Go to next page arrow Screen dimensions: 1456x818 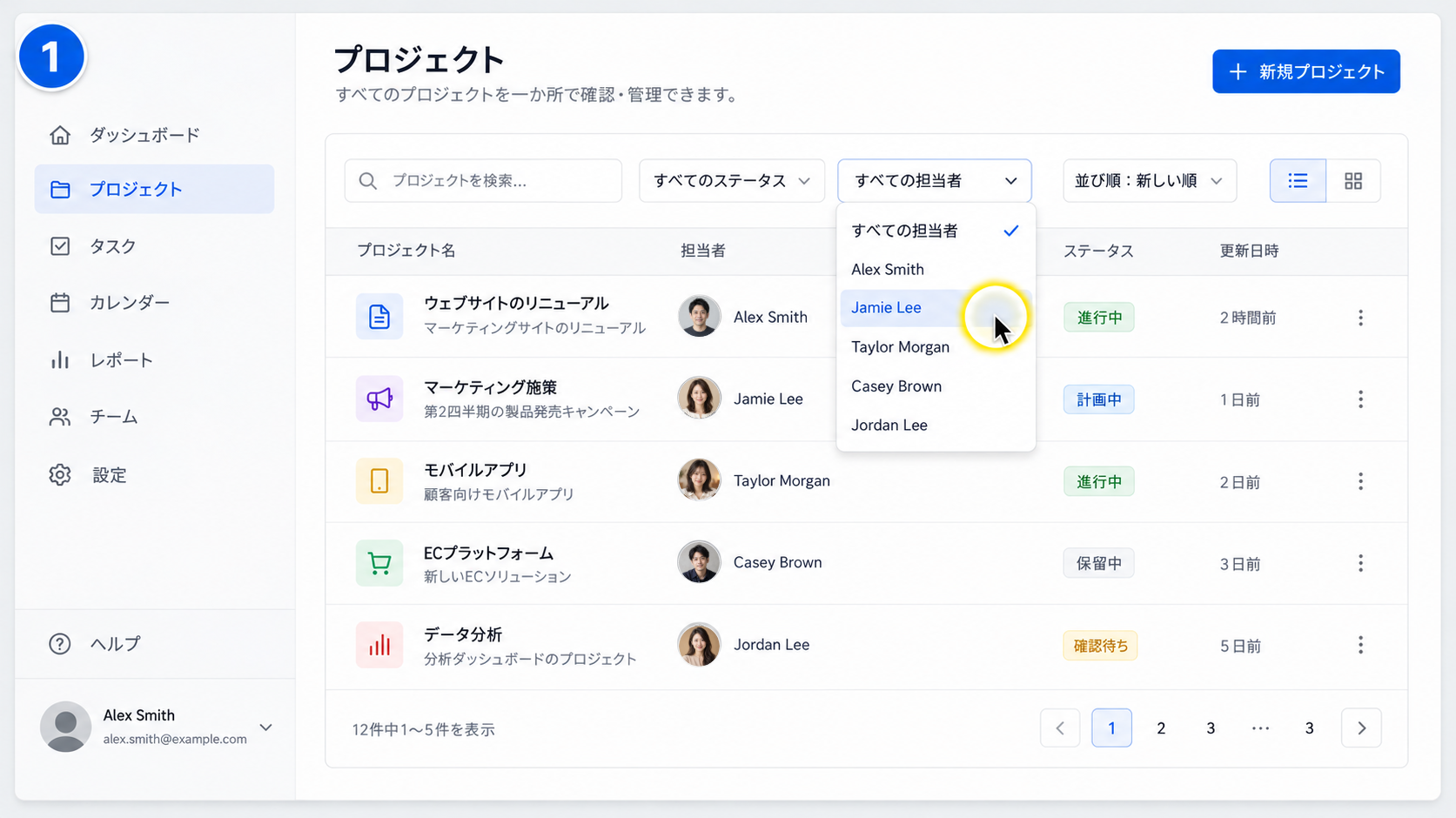1362,728
